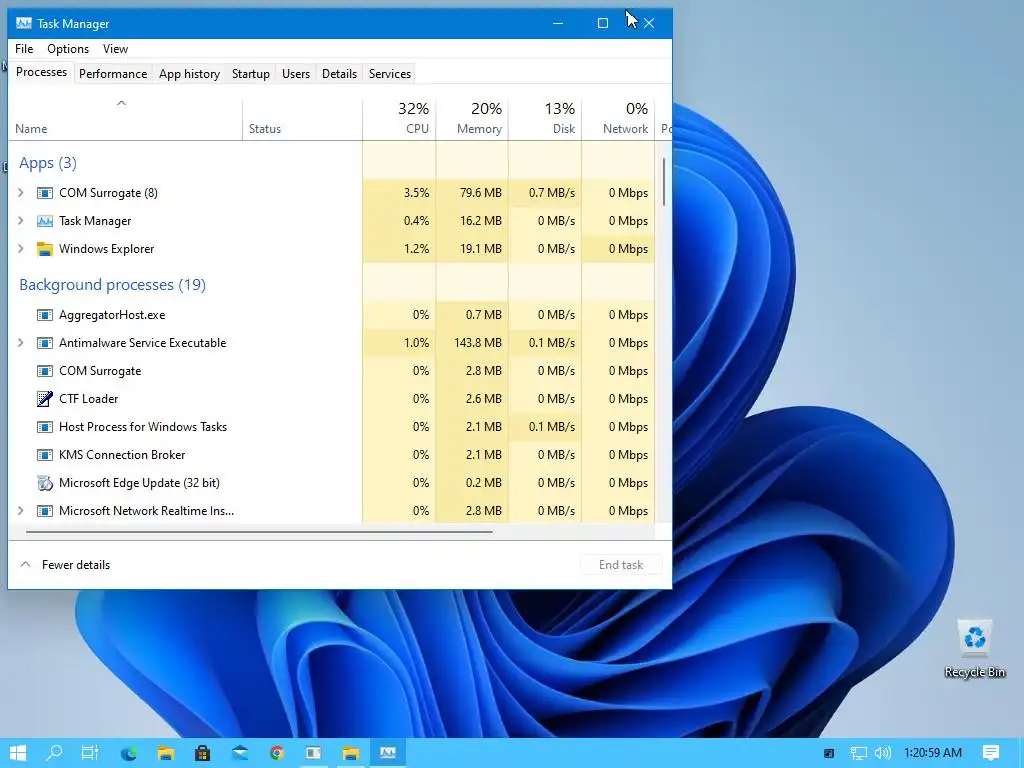The height and width of the screenshot is (768, 1024).
Task: Expand the Task Manager process row
Action: 21,221
